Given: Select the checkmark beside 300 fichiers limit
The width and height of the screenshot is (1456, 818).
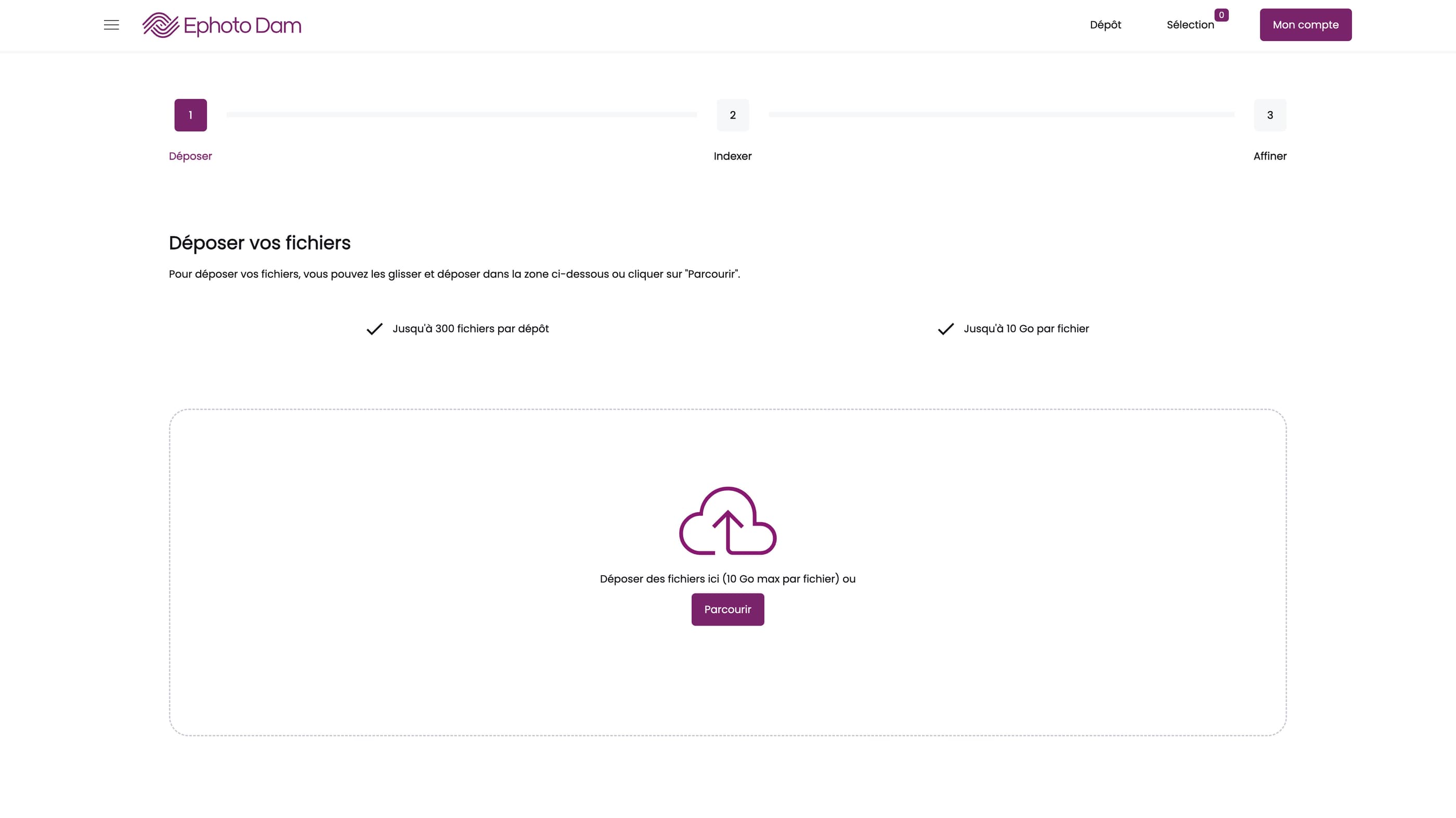Looking at the screenshot, I should point(373,328).
